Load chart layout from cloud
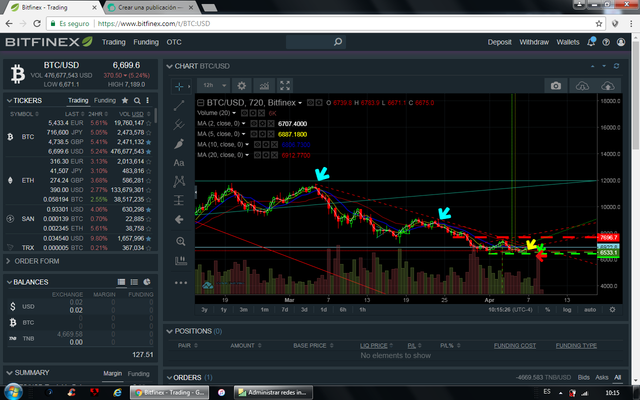 582,86
